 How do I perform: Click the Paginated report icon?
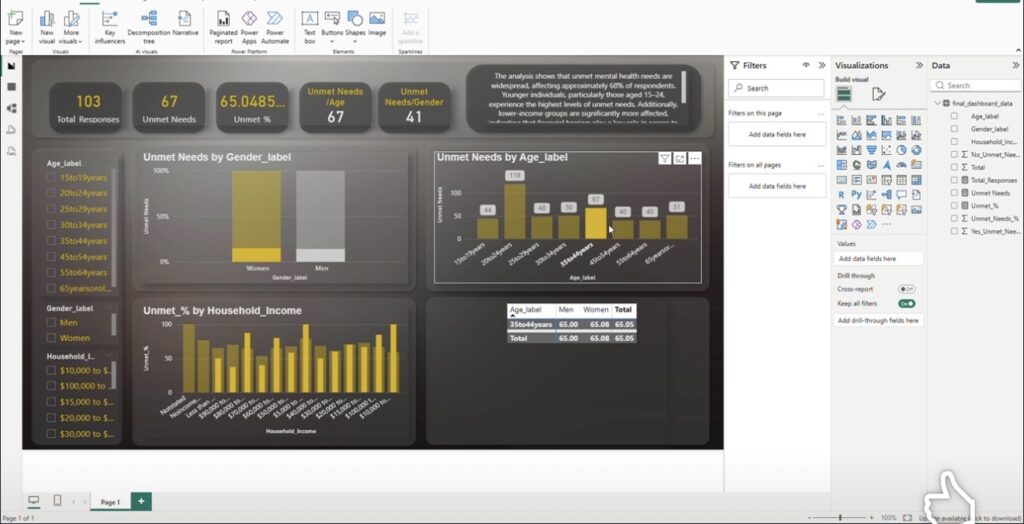click(x=223, y=26)
